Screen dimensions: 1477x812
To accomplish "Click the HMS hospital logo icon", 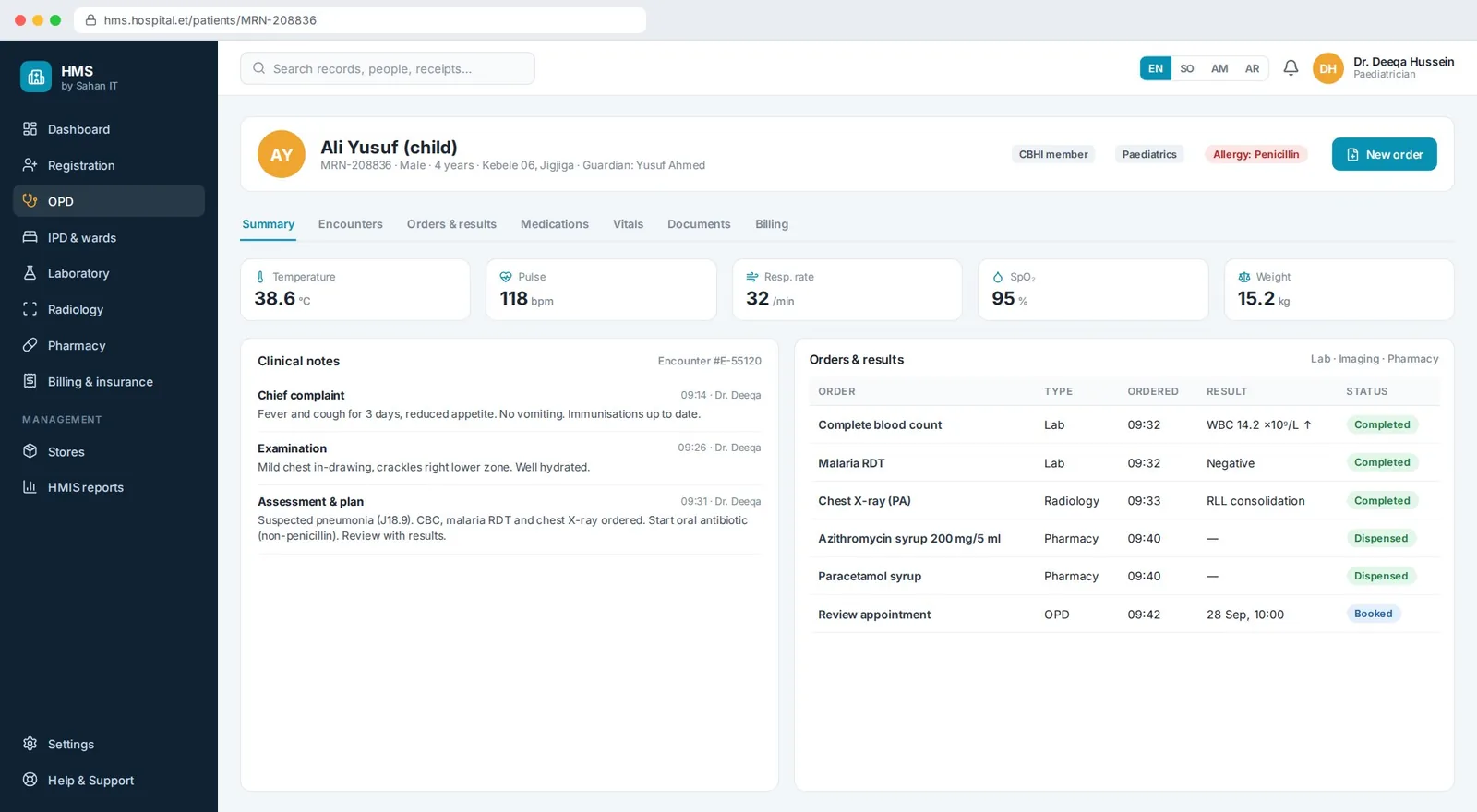I will [x=36, y=78].
